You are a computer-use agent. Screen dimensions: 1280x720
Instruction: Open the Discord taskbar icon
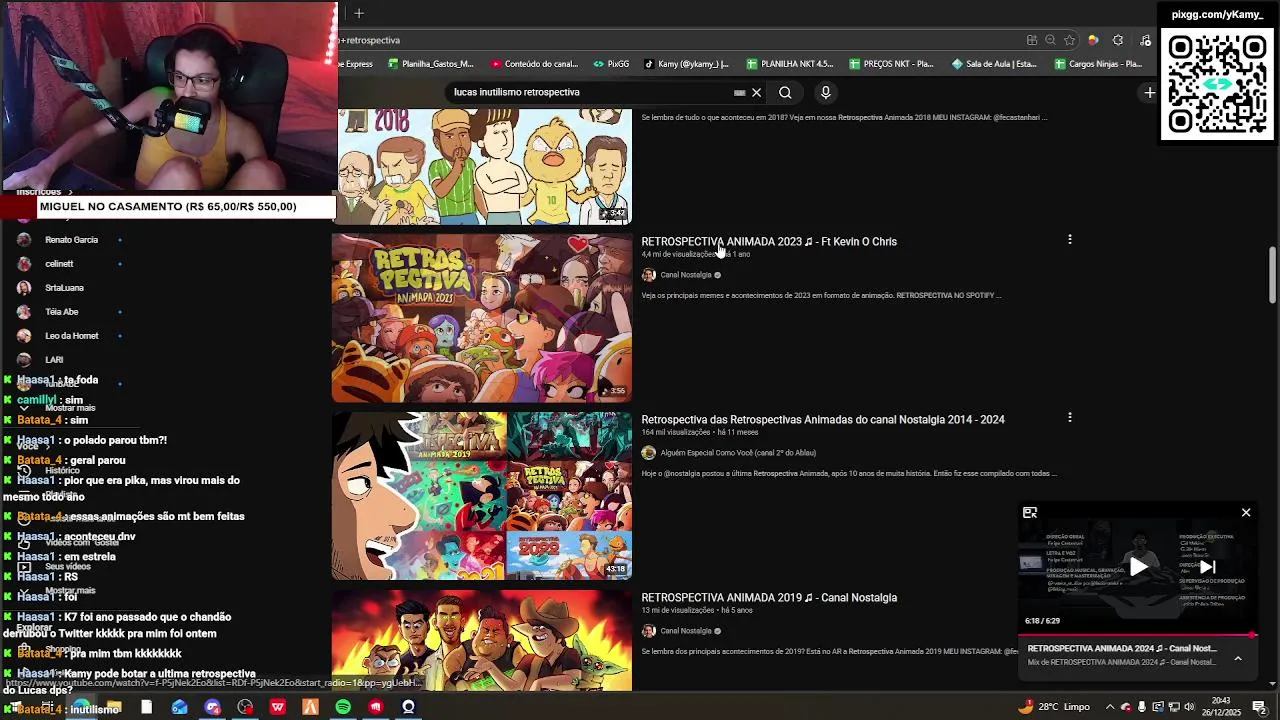(212, 707)
